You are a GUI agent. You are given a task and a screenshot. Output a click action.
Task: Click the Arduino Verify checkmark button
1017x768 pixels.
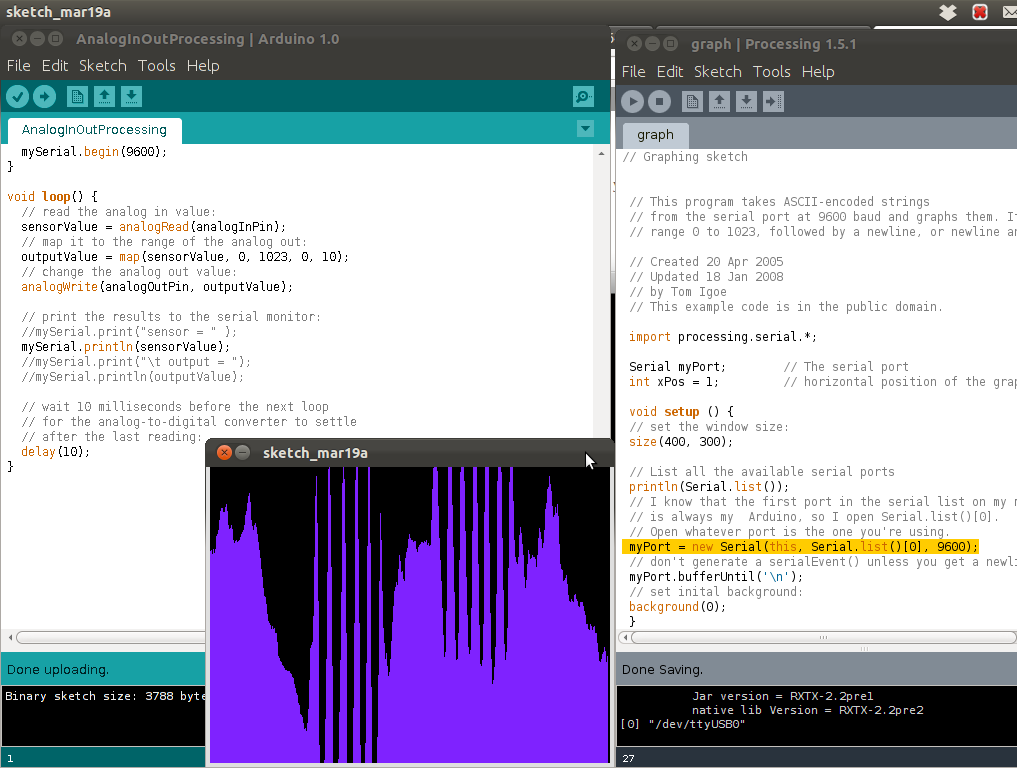[x=18, y=96]
